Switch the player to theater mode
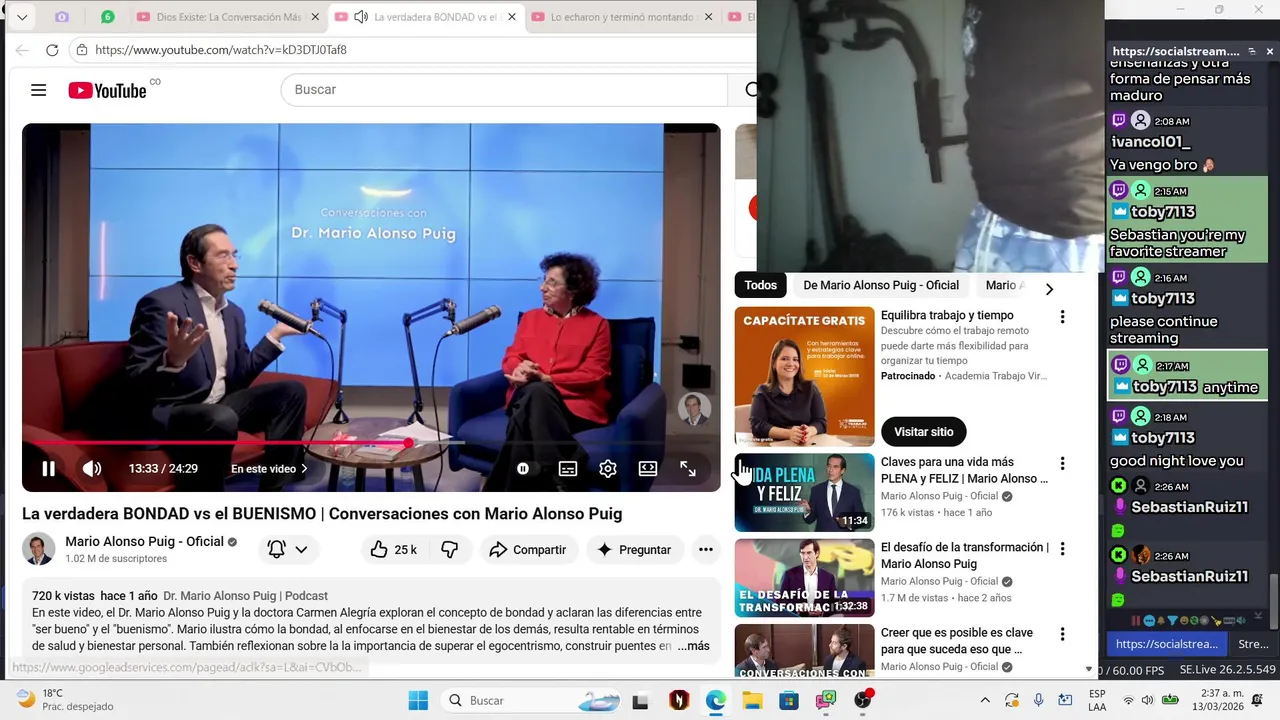This screenshot has width=1280, height=720. 647,468
